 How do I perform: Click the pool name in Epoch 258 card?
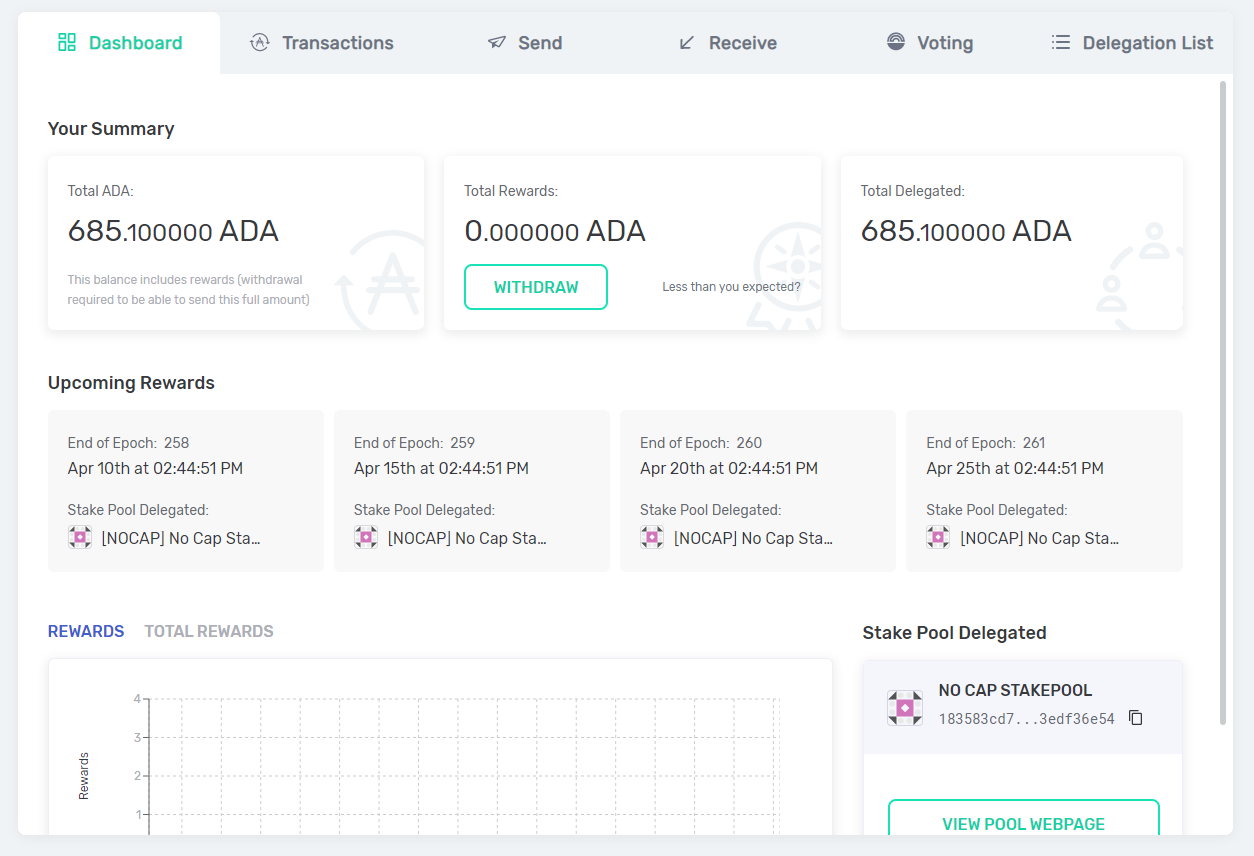181,538
